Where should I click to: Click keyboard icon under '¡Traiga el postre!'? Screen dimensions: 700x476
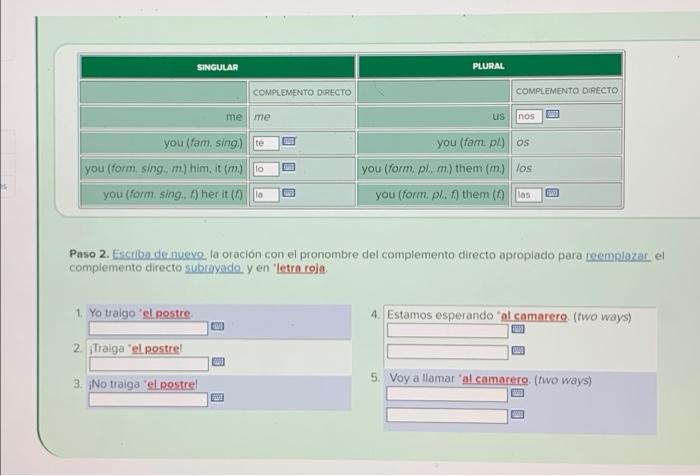[x=218, y=362]
